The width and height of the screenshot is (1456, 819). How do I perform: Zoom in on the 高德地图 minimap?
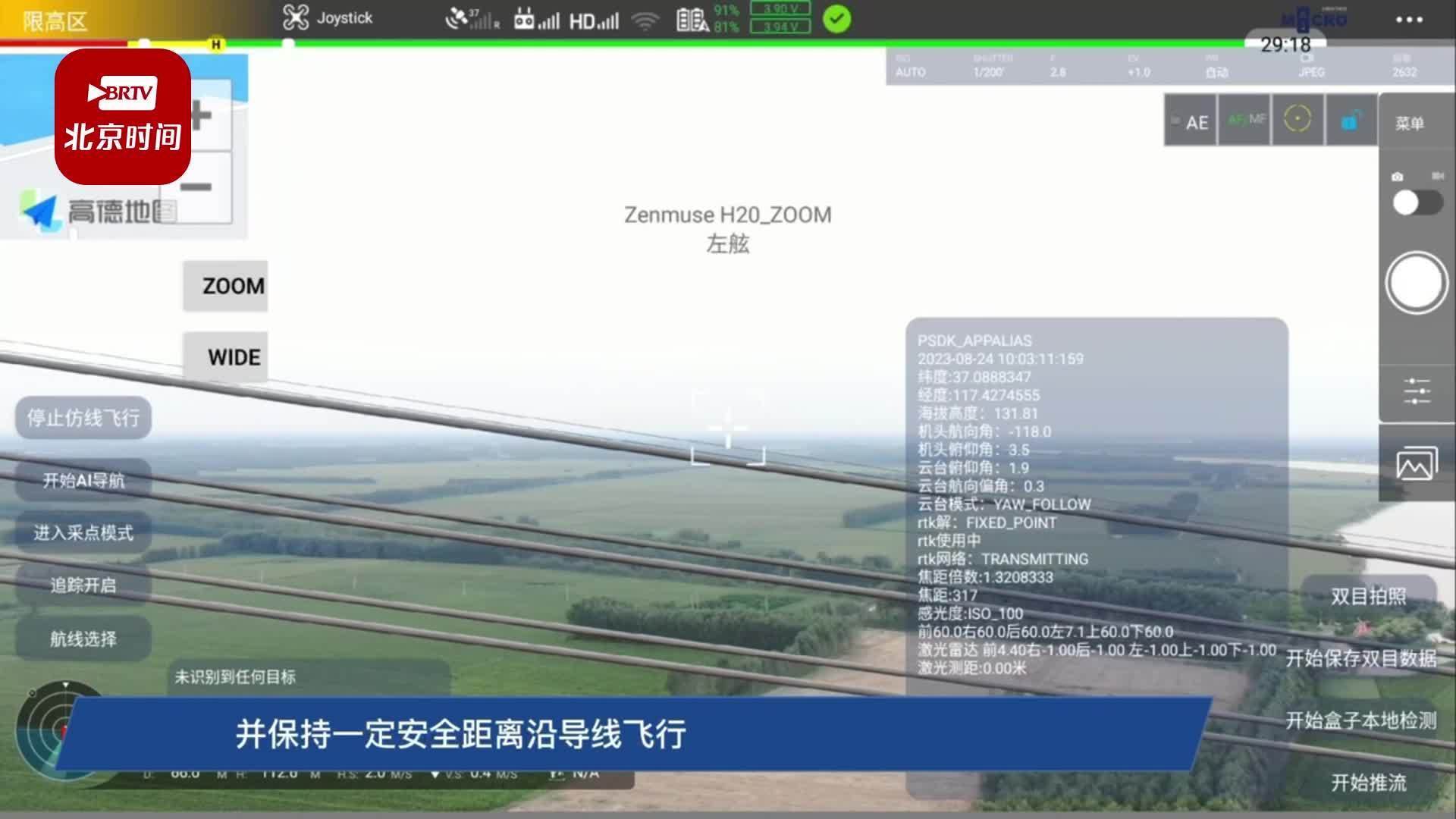200,115
